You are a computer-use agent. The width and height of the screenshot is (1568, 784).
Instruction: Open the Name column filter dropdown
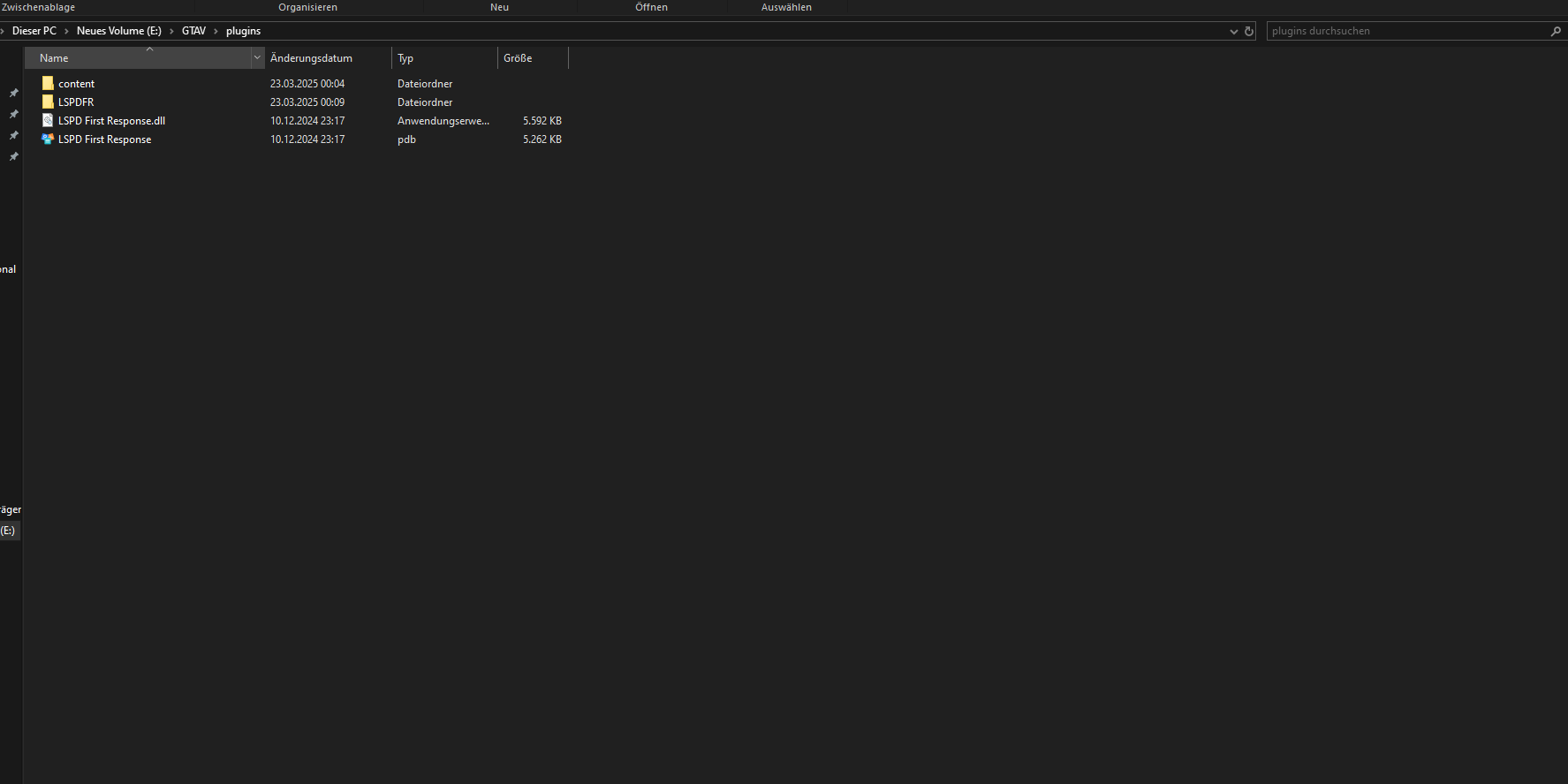pos(257,58)
